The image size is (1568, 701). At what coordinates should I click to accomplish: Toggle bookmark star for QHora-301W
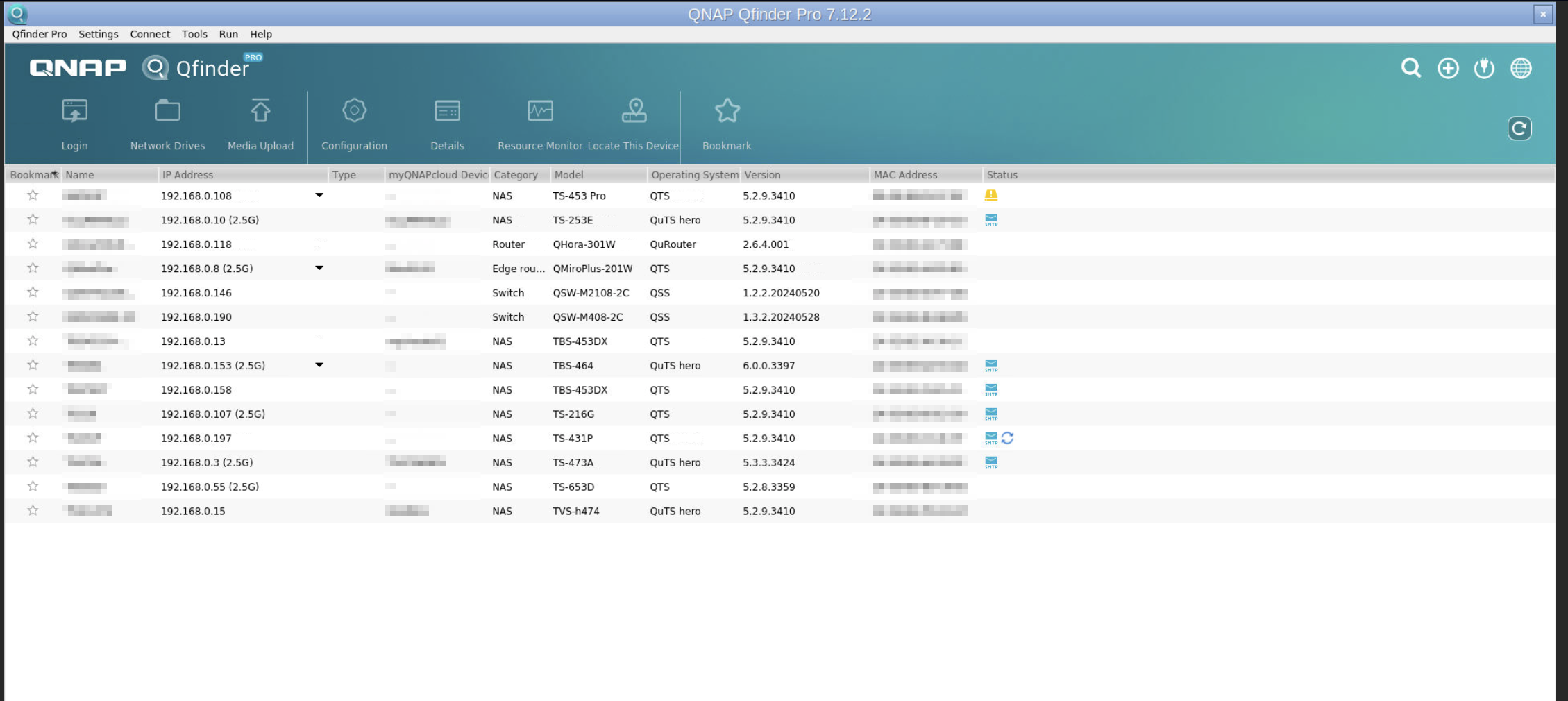point(33,244)
